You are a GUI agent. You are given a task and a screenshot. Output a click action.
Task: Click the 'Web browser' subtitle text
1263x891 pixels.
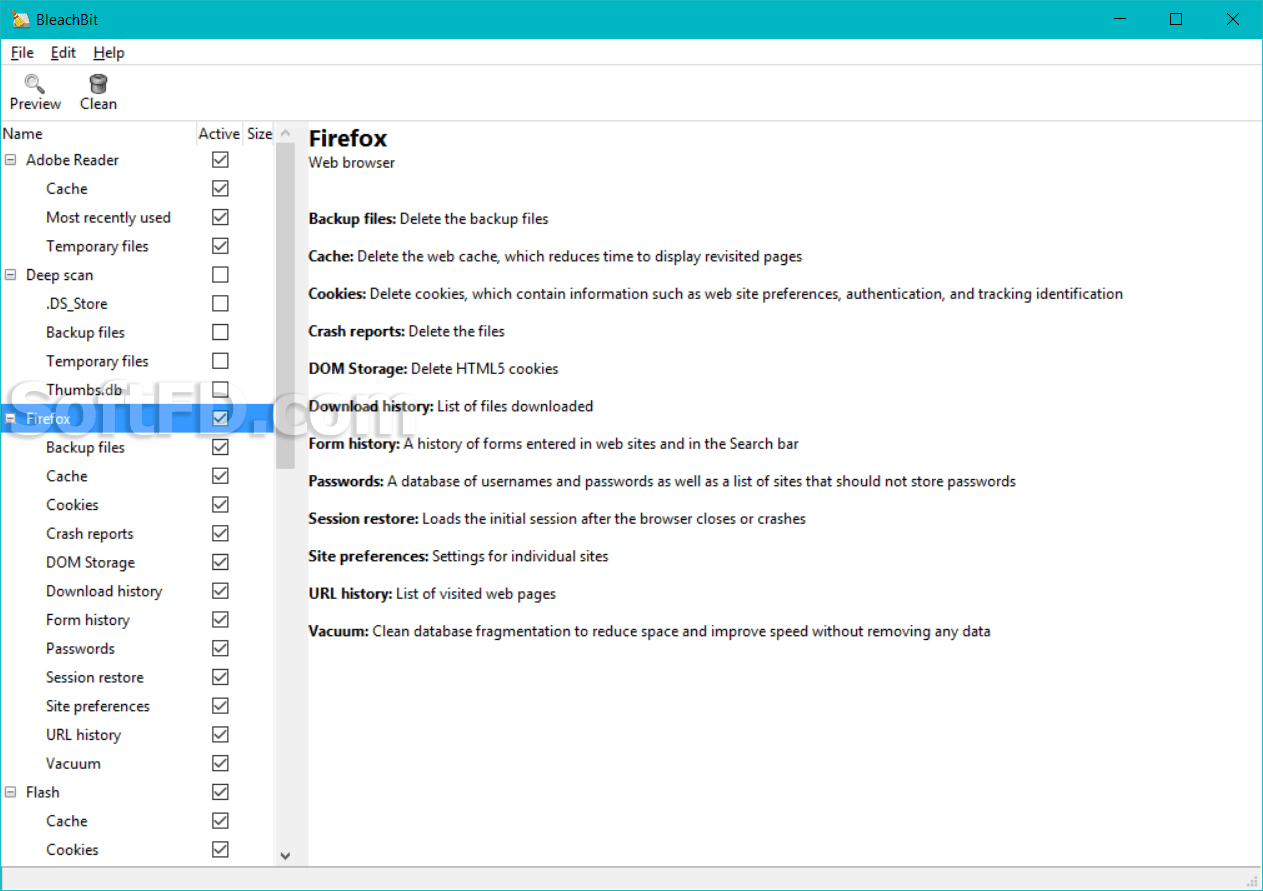coord(352,163)
